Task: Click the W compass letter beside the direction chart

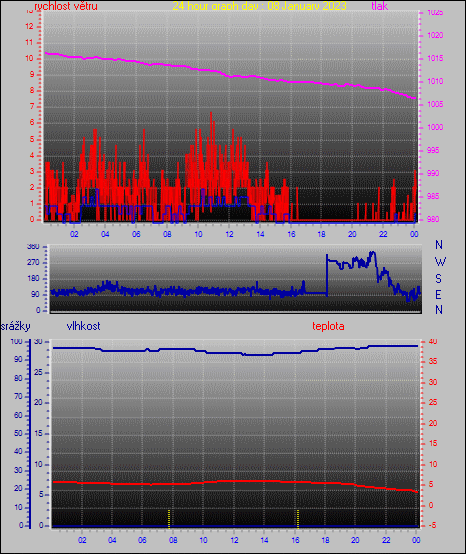Action: [440, 262]
